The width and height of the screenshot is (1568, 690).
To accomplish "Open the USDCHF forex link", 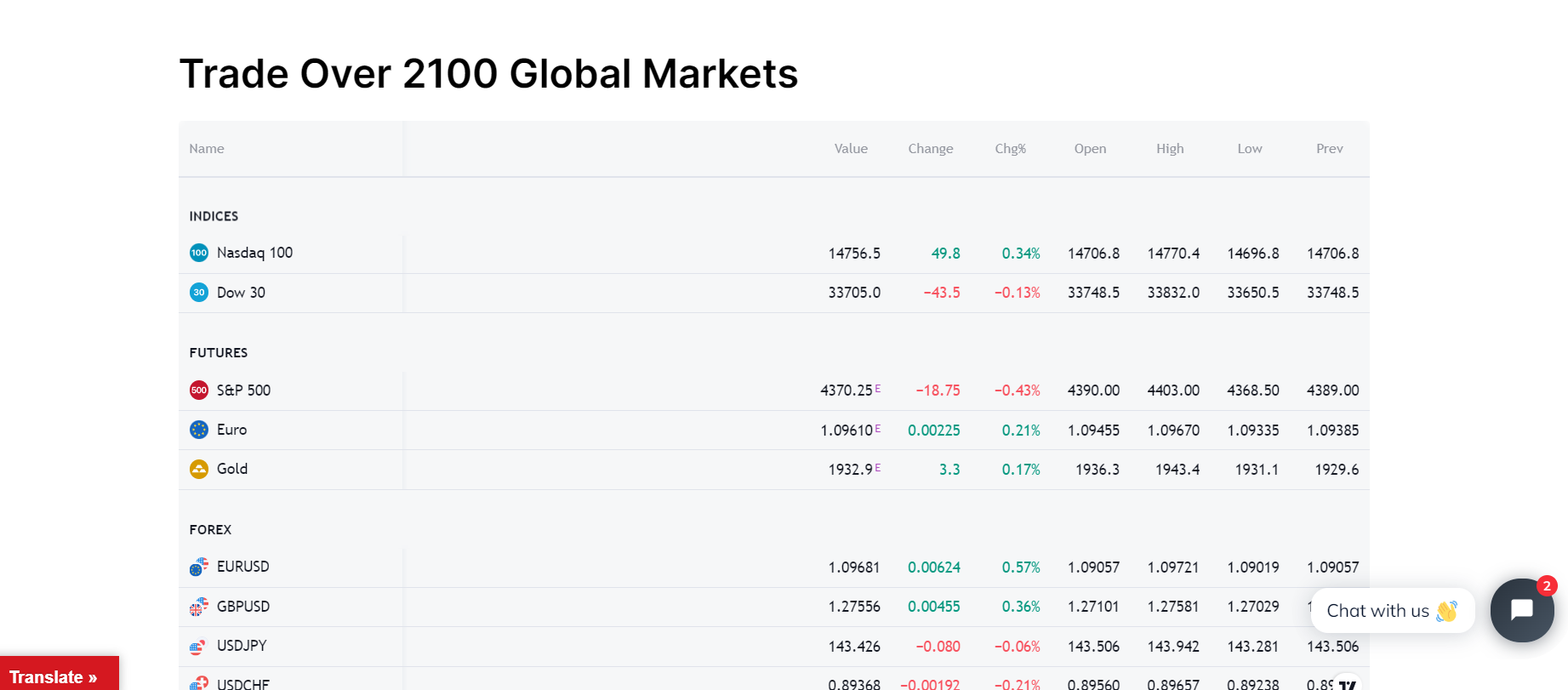I will pos(242,684).
